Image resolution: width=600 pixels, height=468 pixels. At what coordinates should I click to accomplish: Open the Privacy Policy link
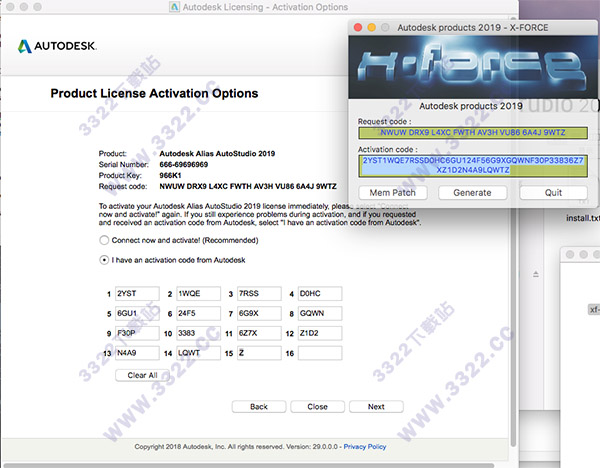[365, 447]
